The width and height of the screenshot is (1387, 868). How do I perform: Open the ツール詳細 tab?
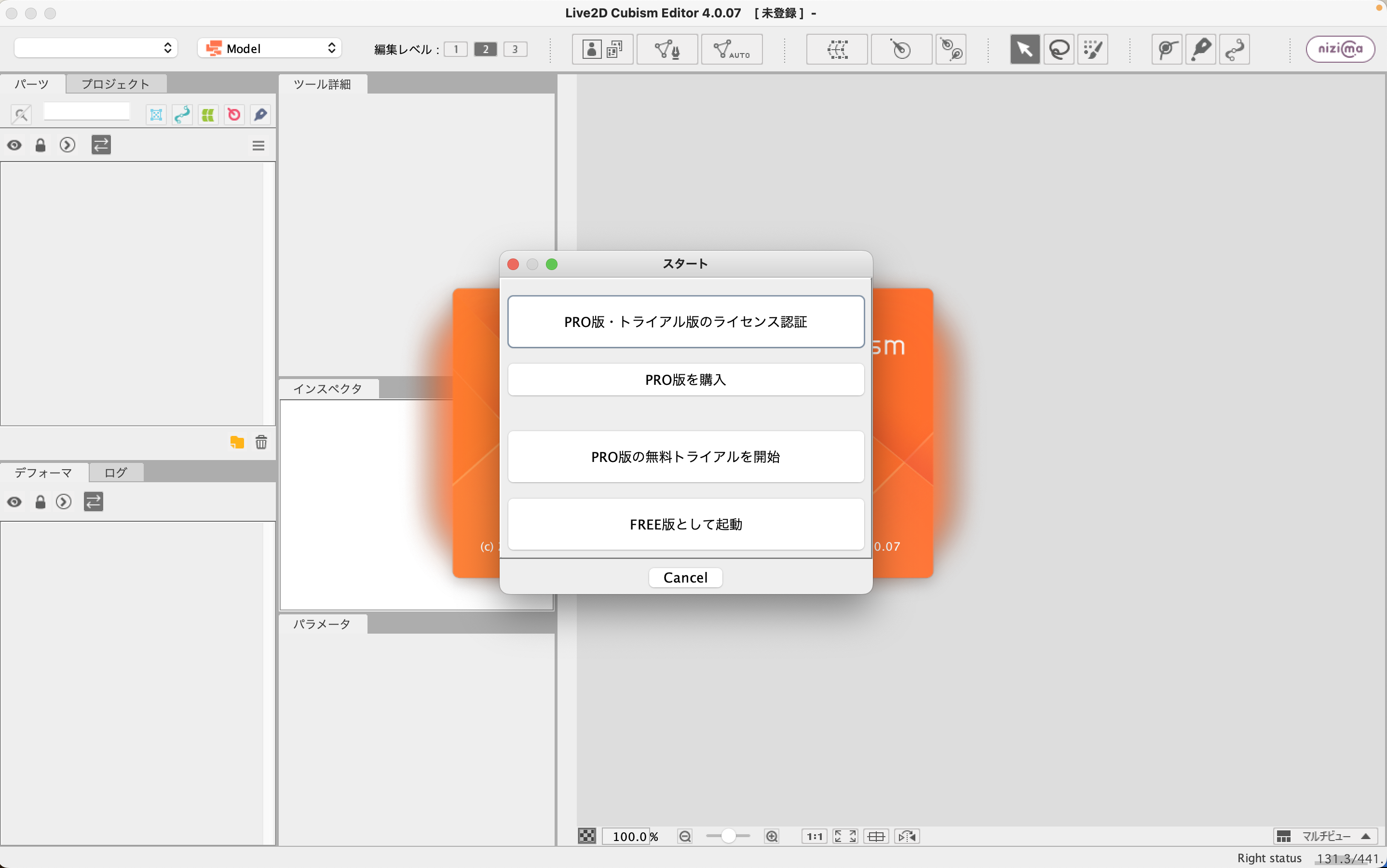[x=322, y=84]
